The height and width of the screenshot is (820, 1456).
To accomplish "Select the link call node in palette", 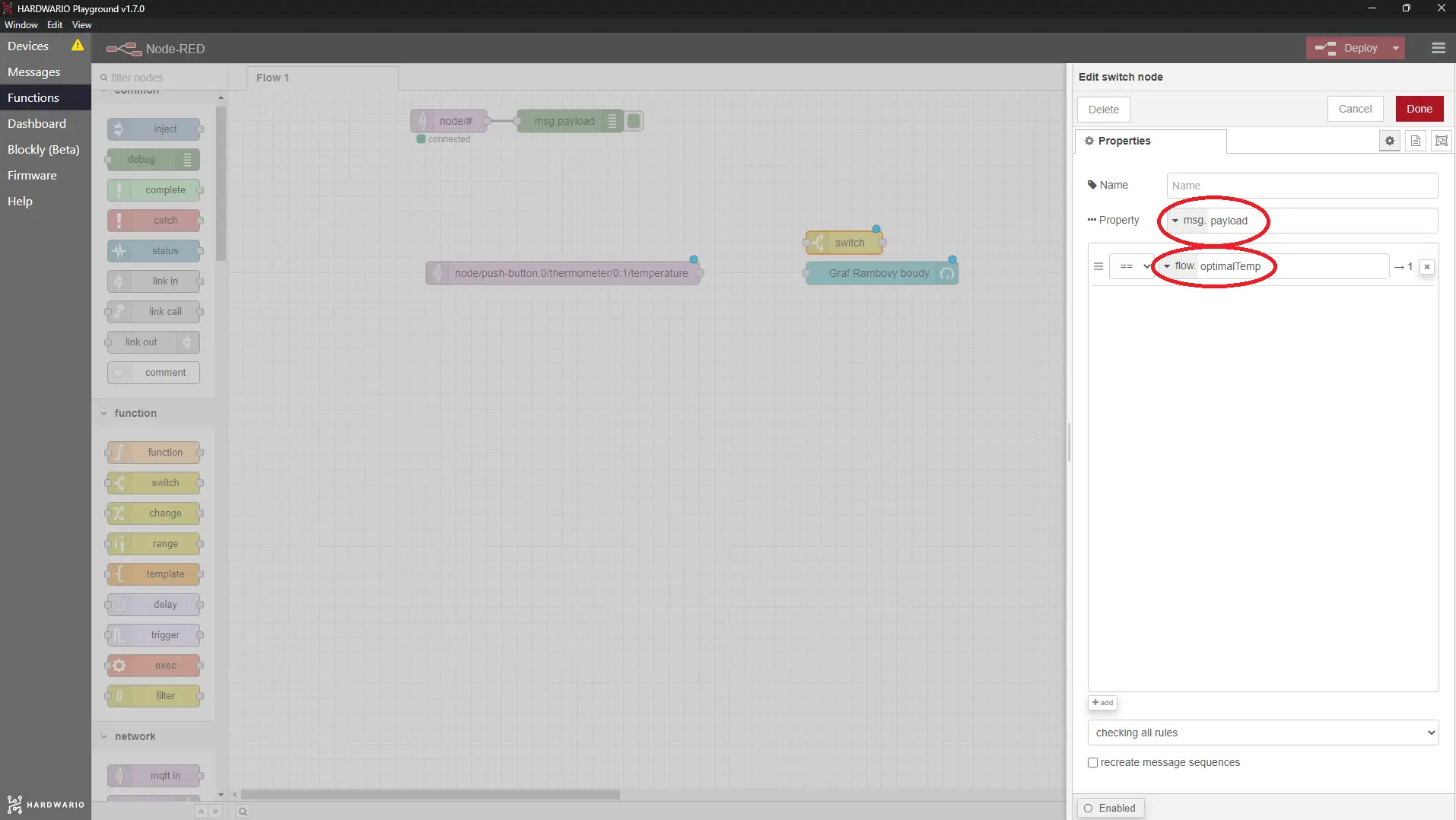I will click(x=154, y=312).
